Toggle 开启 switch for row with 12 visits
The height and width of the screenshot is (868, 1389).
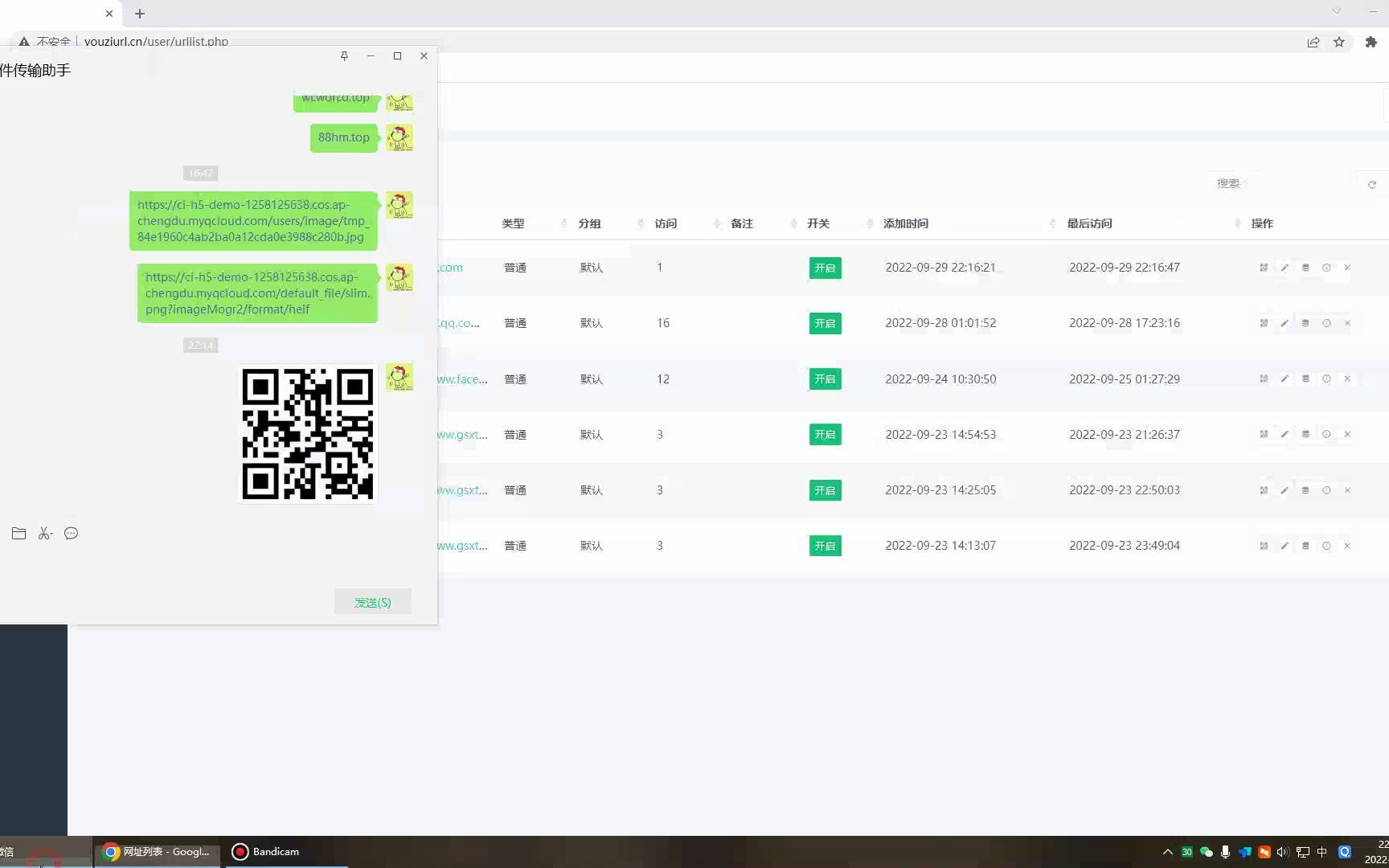[825, 379]
